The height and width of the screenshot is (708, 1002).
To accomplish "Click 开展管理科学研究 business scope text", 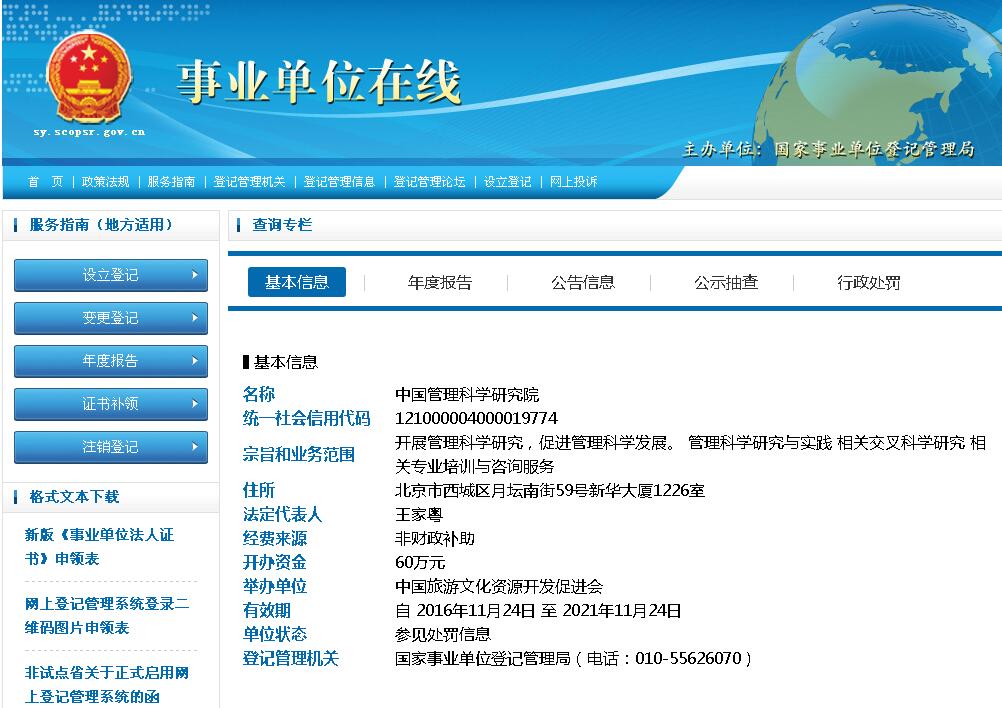I will click(x=690, y=454).
